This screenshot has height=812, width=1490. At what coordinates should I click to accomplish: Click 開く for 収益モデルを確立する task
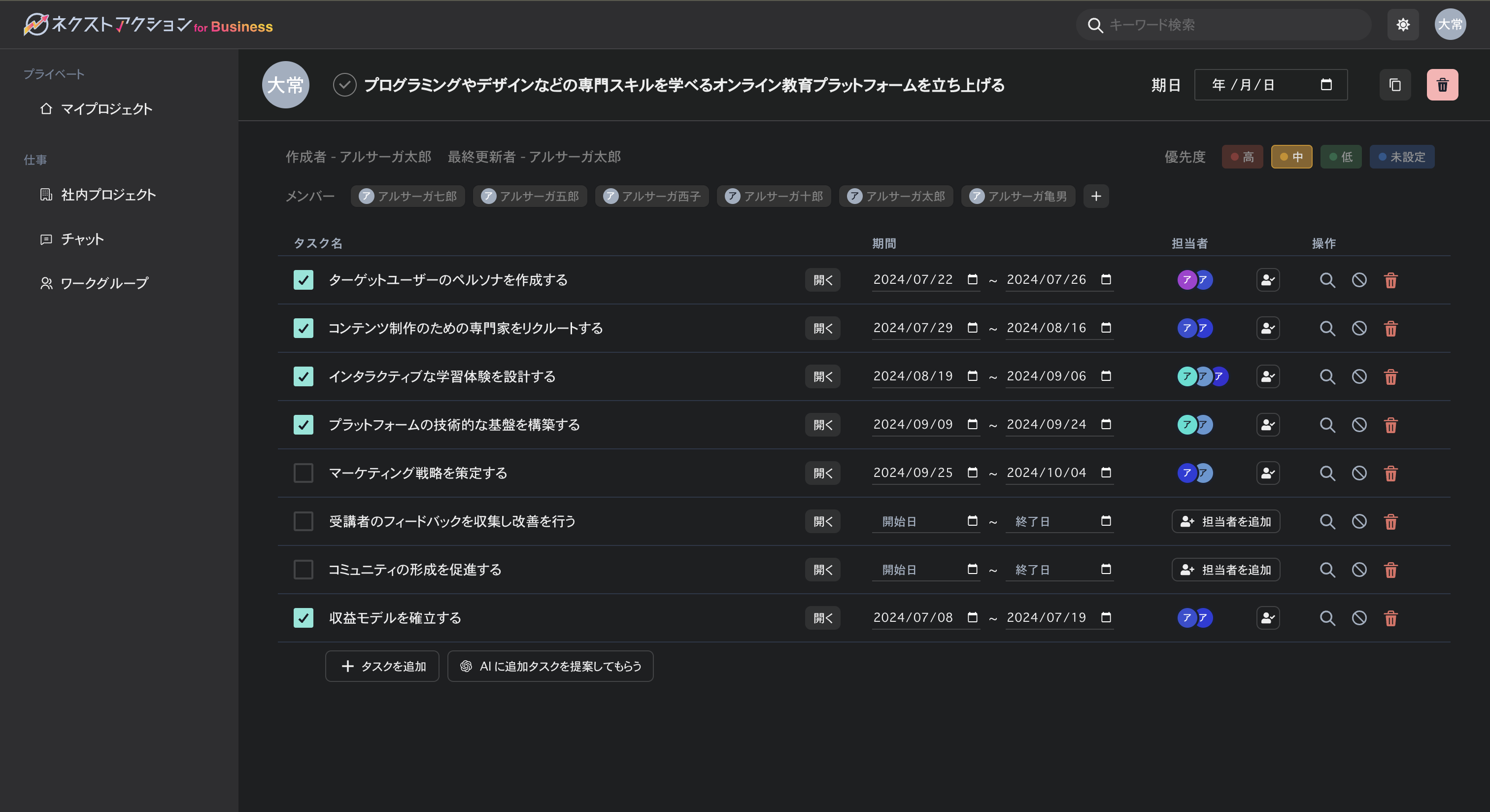coord(822,618)
